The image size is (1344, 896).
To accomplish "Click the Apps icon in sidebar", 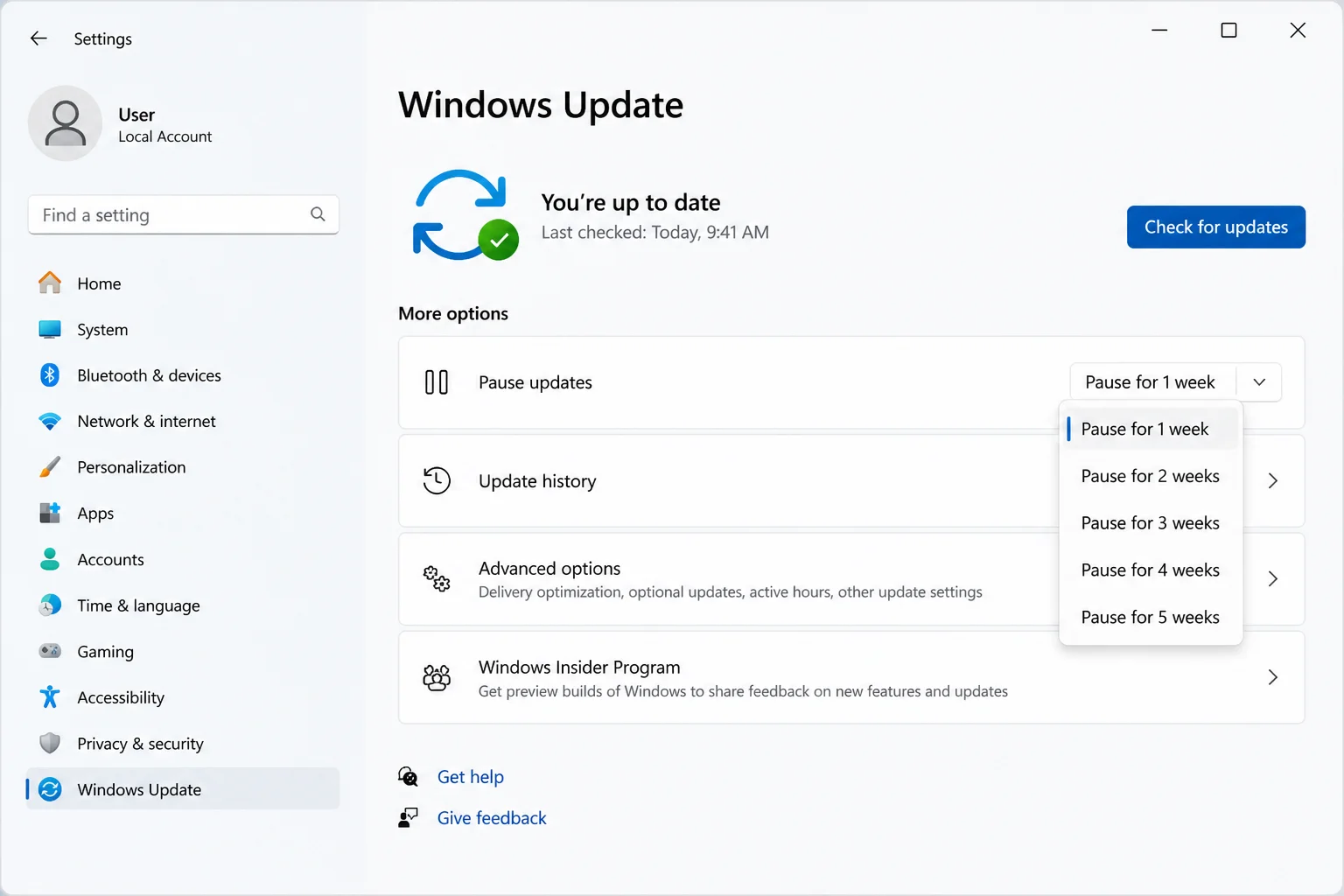I will click(x=50, y=513).
